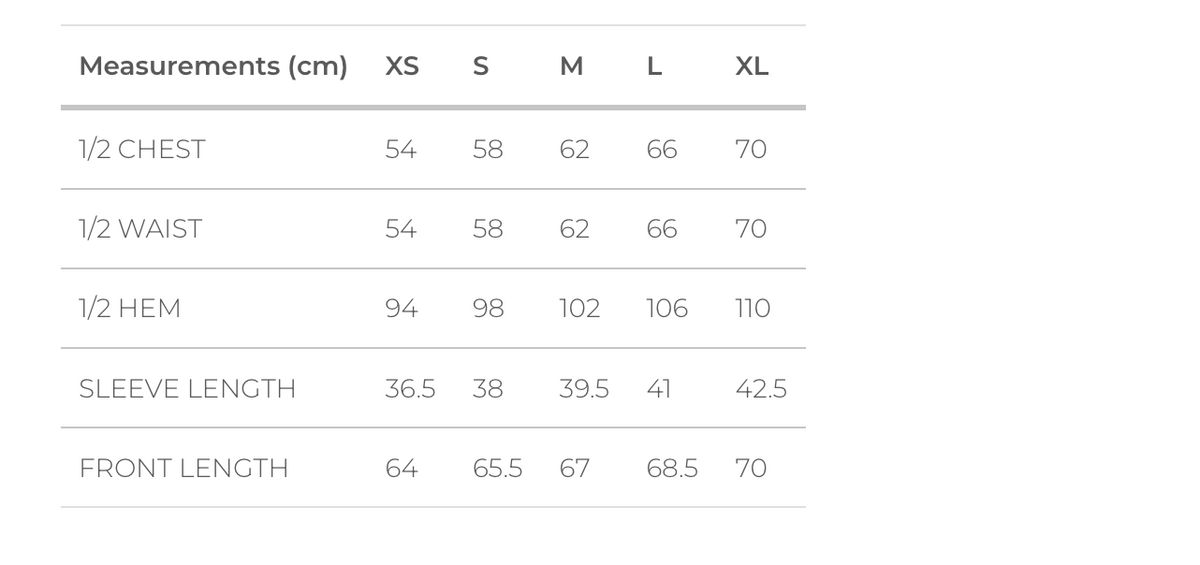Select the XS size column header
The image size is (1200, 565).
click(x=402, y=67)
